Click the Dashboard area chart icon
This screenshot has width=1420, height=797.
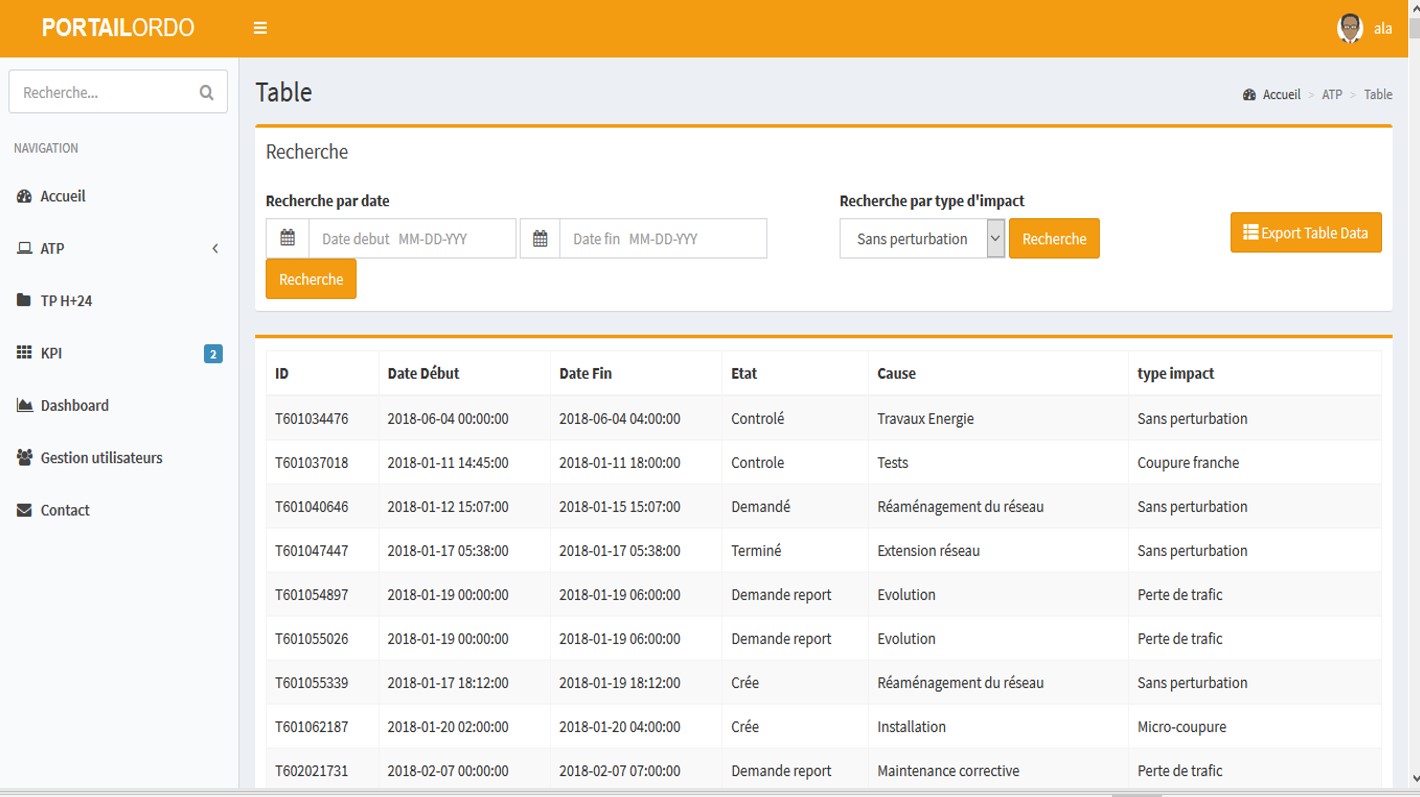(x=25, y=405)
